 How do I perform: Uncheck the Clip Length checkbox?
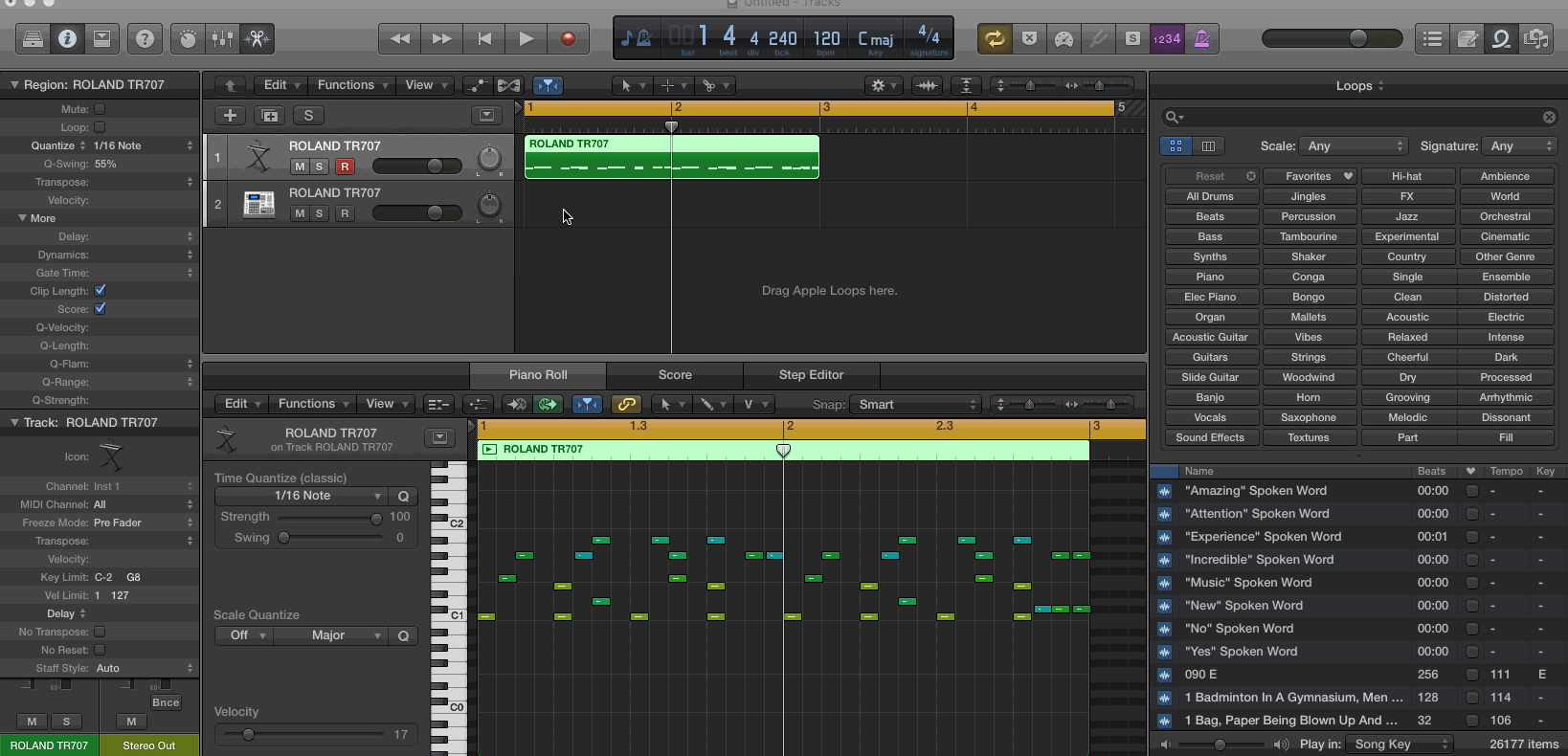(x=101, y=290)
